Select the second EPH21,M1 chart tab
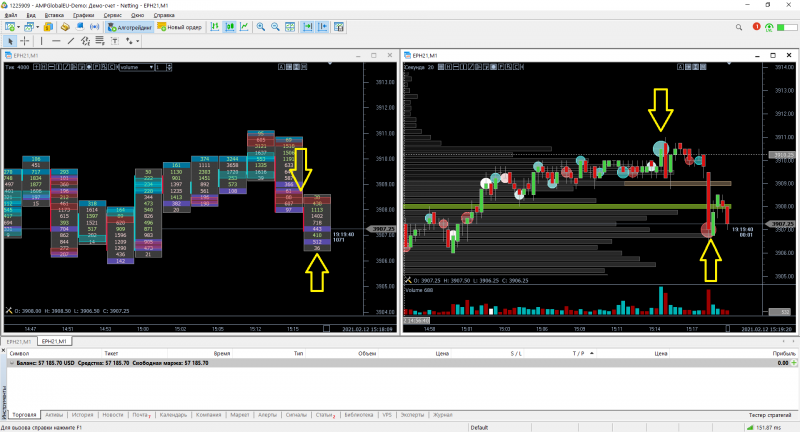The height and width of the screenshot is (432, 800). 54,341
